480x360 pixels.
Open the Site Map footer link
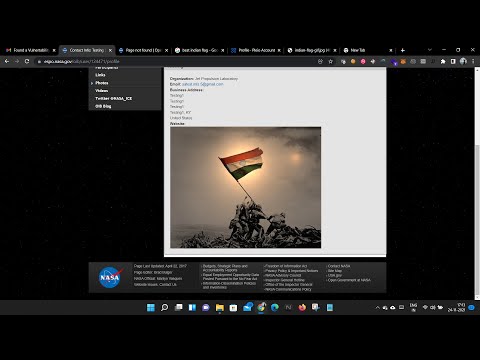pyautogui.click(x=335, y=271)
